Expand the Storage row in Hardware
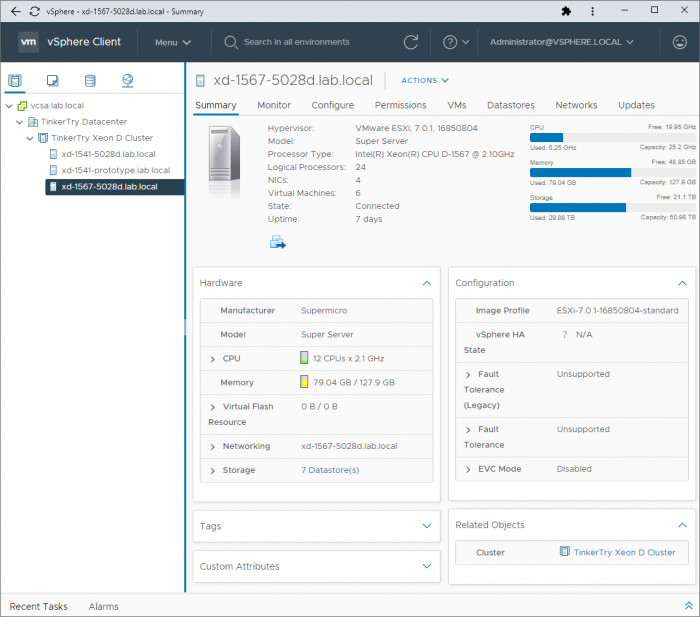This screenshot has height=617, width=700. pos(212,471)
